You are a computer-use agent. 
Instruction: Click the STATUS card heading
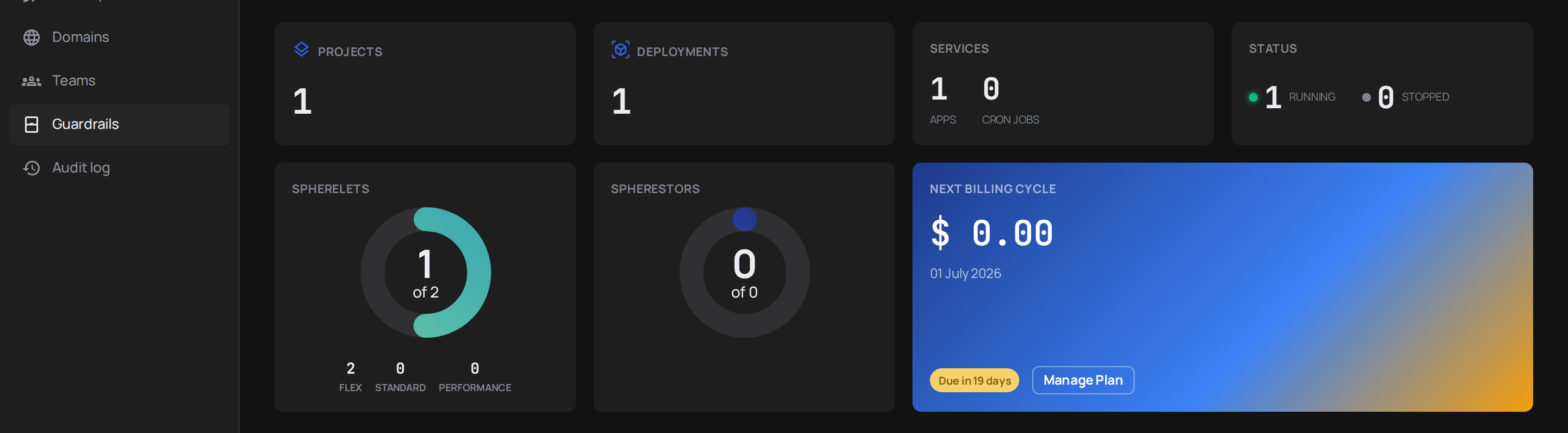(x=1273, y=48)
